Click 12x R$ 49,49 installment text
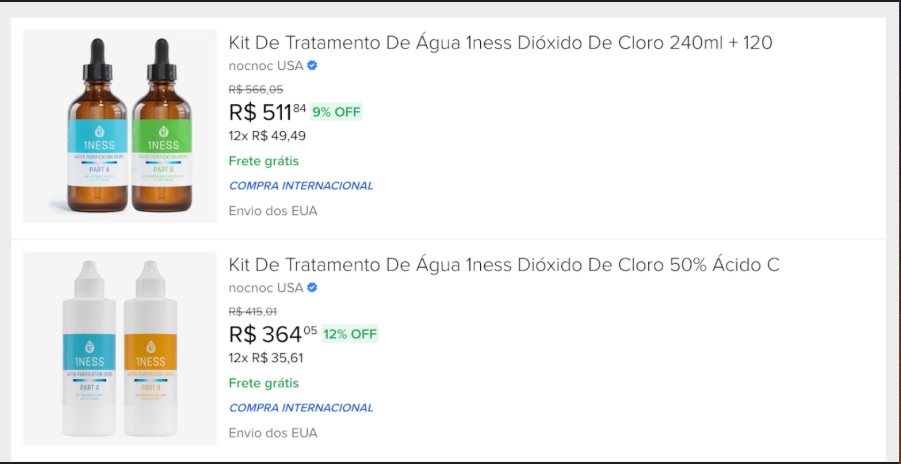Image resolution: width=901 pixels, height=464 pixels. coord(267,136)
